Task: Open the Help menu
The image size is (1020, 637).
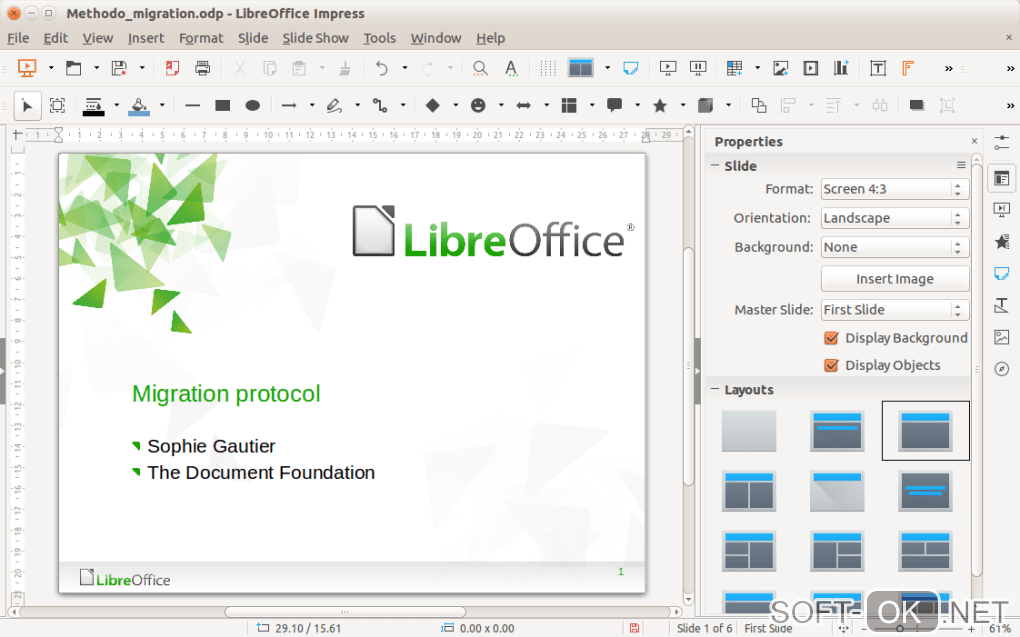Action: click(x=490, y=38)
